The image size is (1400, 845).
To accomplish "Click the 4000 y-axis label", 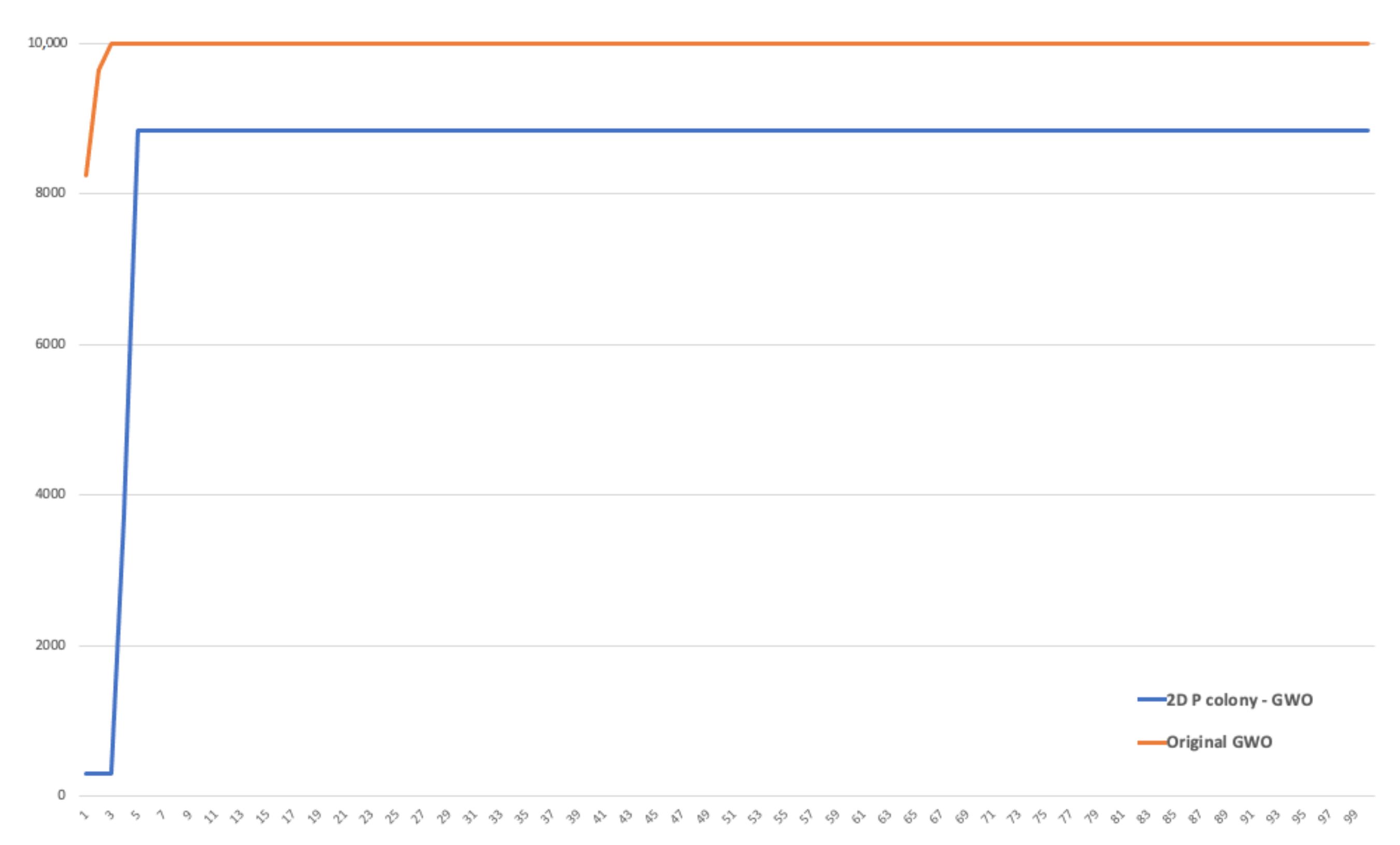I will point(51,494).
